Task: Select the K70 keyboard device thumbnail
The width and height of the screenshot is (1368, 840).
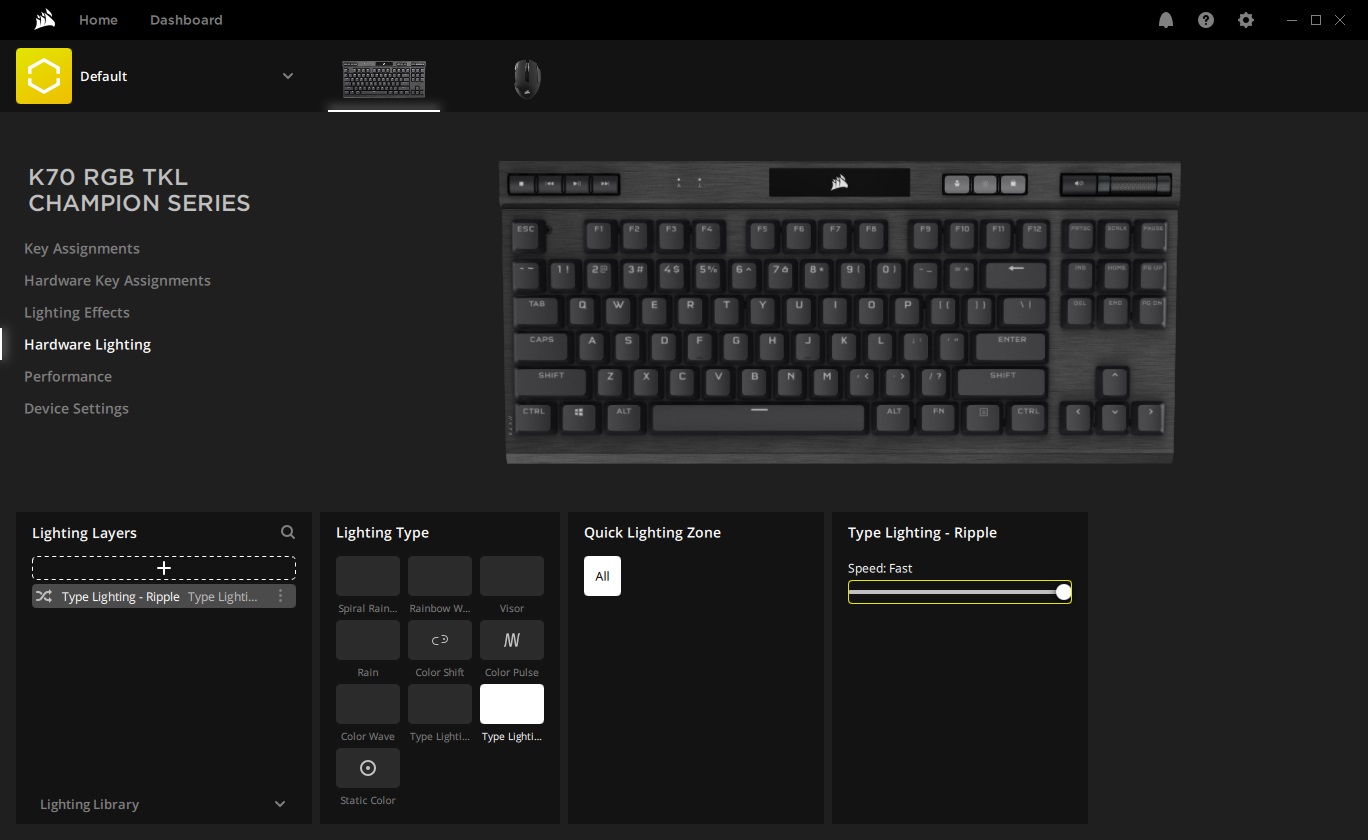Action: (x=384, y=79)
